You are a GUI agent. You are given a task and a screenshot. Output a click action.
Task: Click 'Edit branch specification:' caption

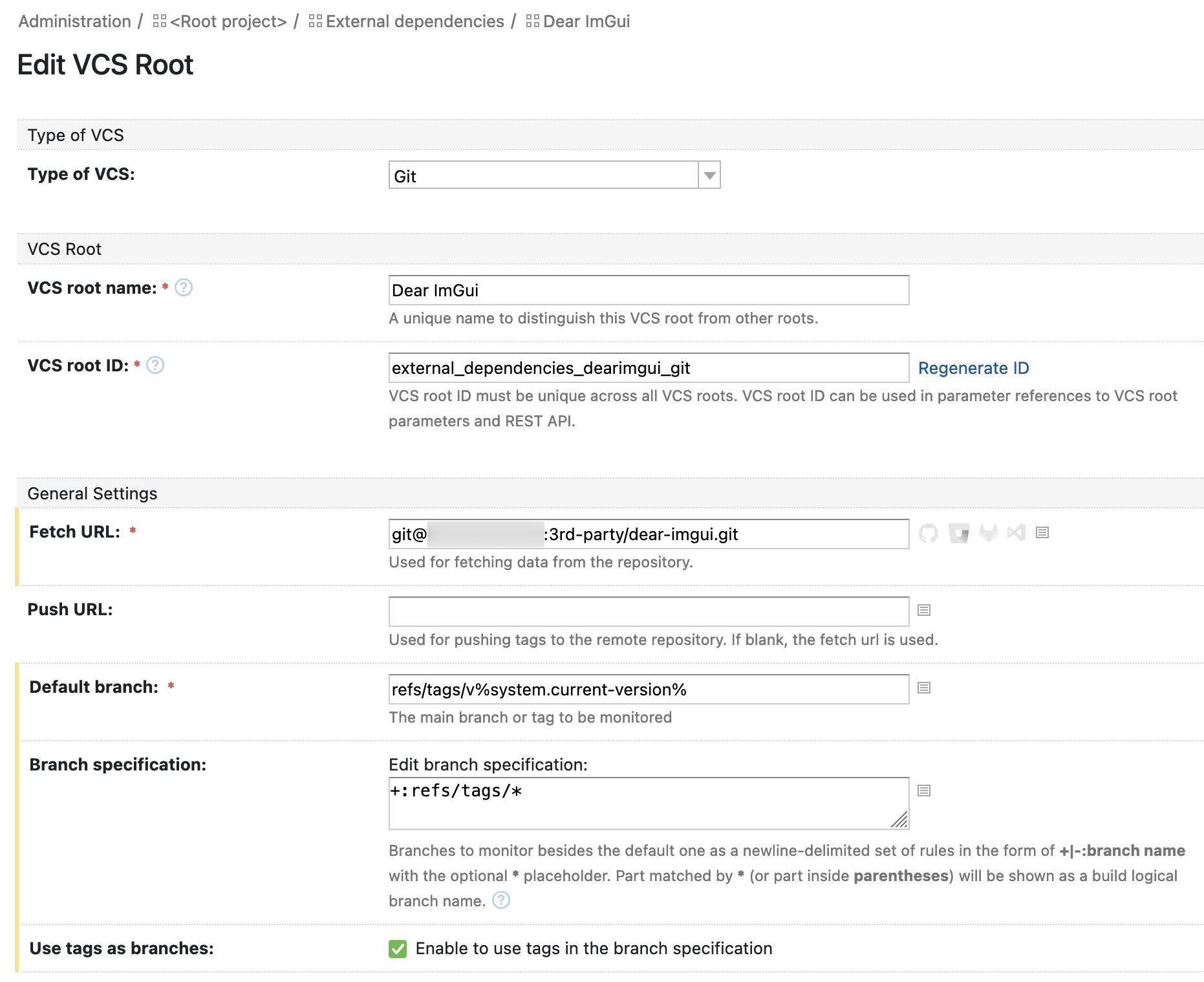(x=488, y=765)
